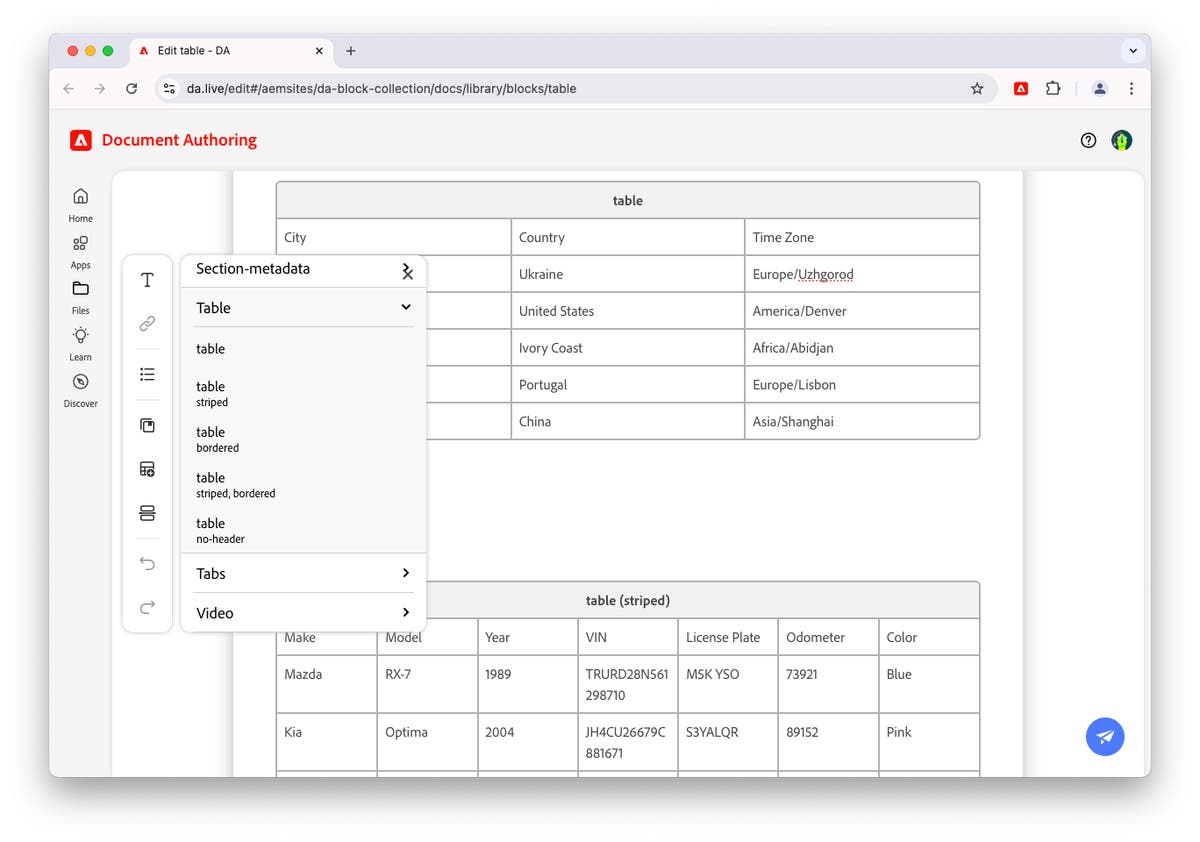This screenshot has width=1200, height=842.
Task: Open Discover in the sidebar
Action: point(81,390)
